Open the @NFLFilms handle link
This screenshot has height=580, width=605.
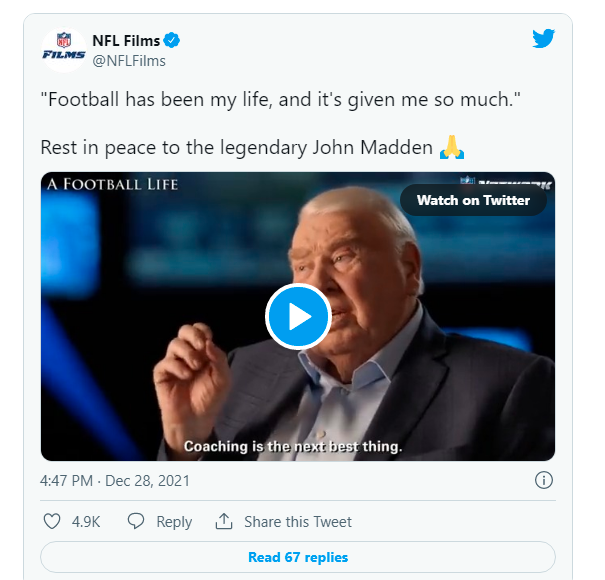pos(129,61)
